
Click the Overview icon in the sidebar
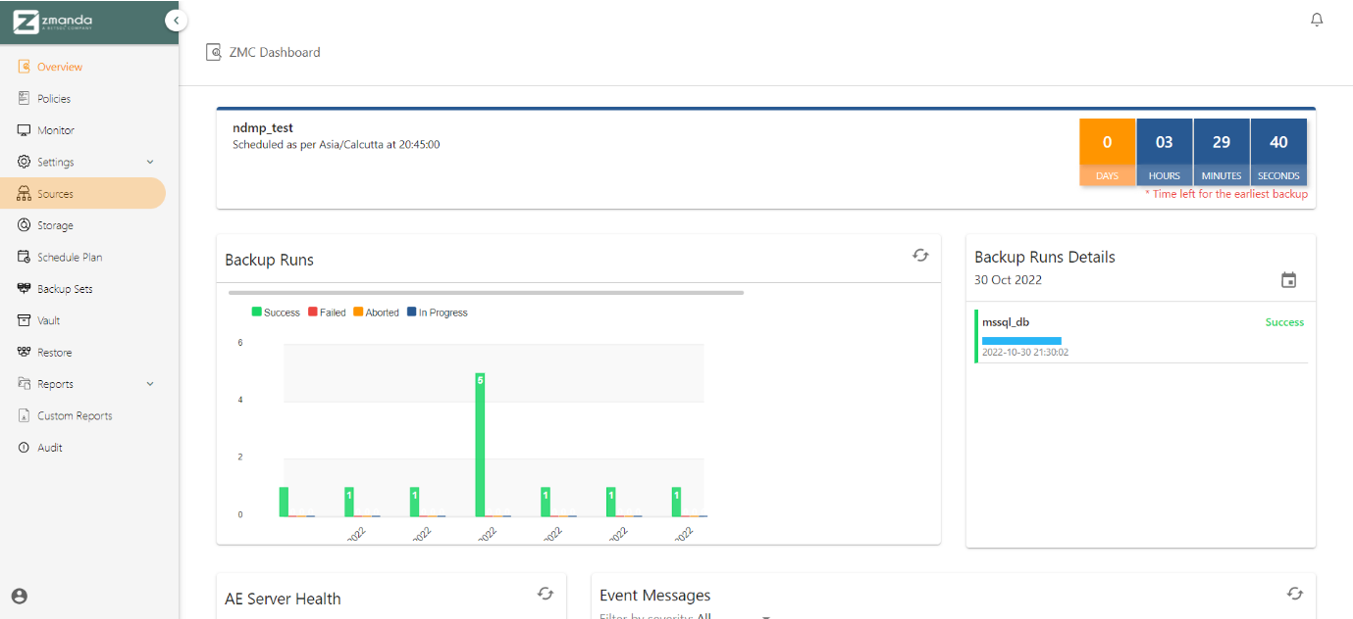pos(24,67)
